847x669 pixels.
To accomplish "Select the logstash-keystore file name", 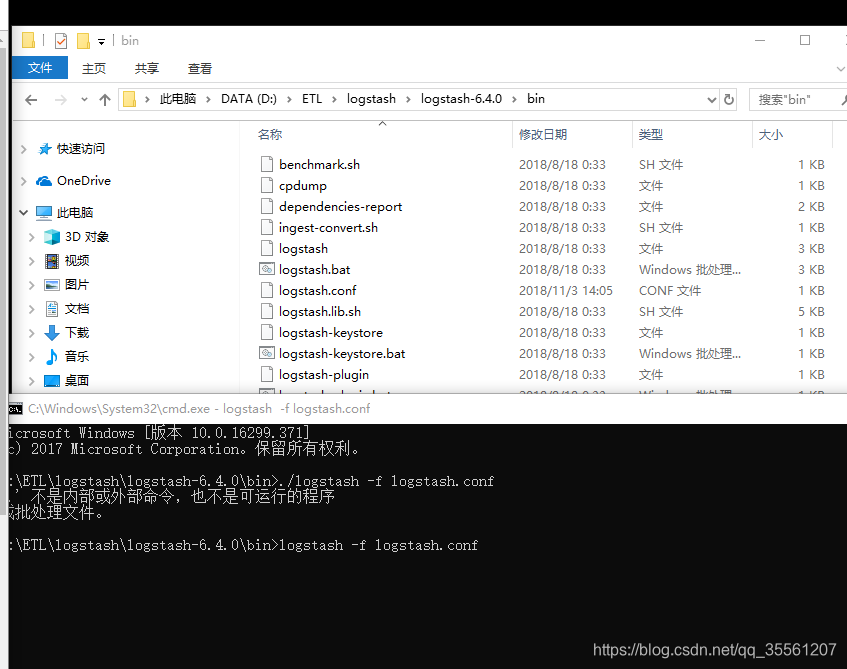I will tap(331, 333).
